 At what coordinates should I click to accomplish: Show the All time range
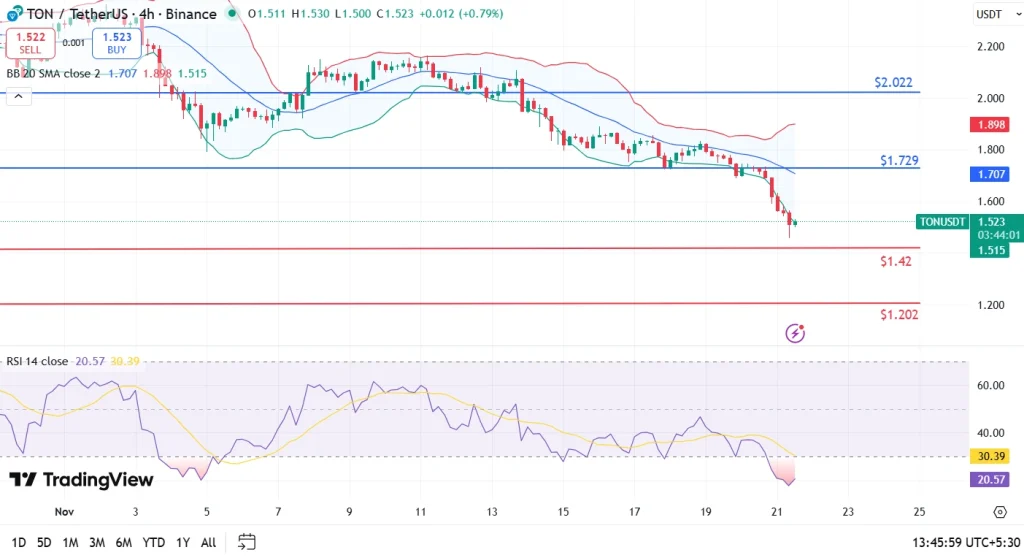208,542
